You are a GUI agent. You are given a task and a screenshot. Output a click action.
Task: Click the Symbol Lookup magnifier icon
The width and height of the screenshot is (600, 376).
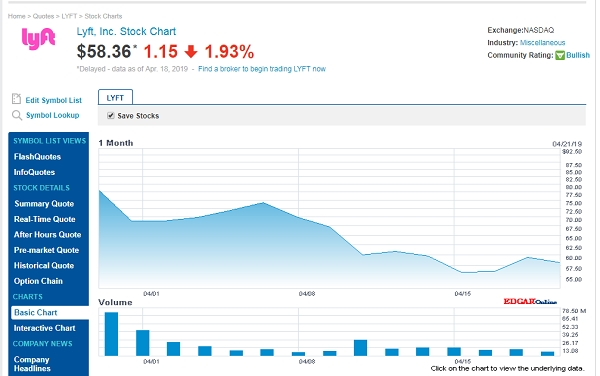click(16, 115)
